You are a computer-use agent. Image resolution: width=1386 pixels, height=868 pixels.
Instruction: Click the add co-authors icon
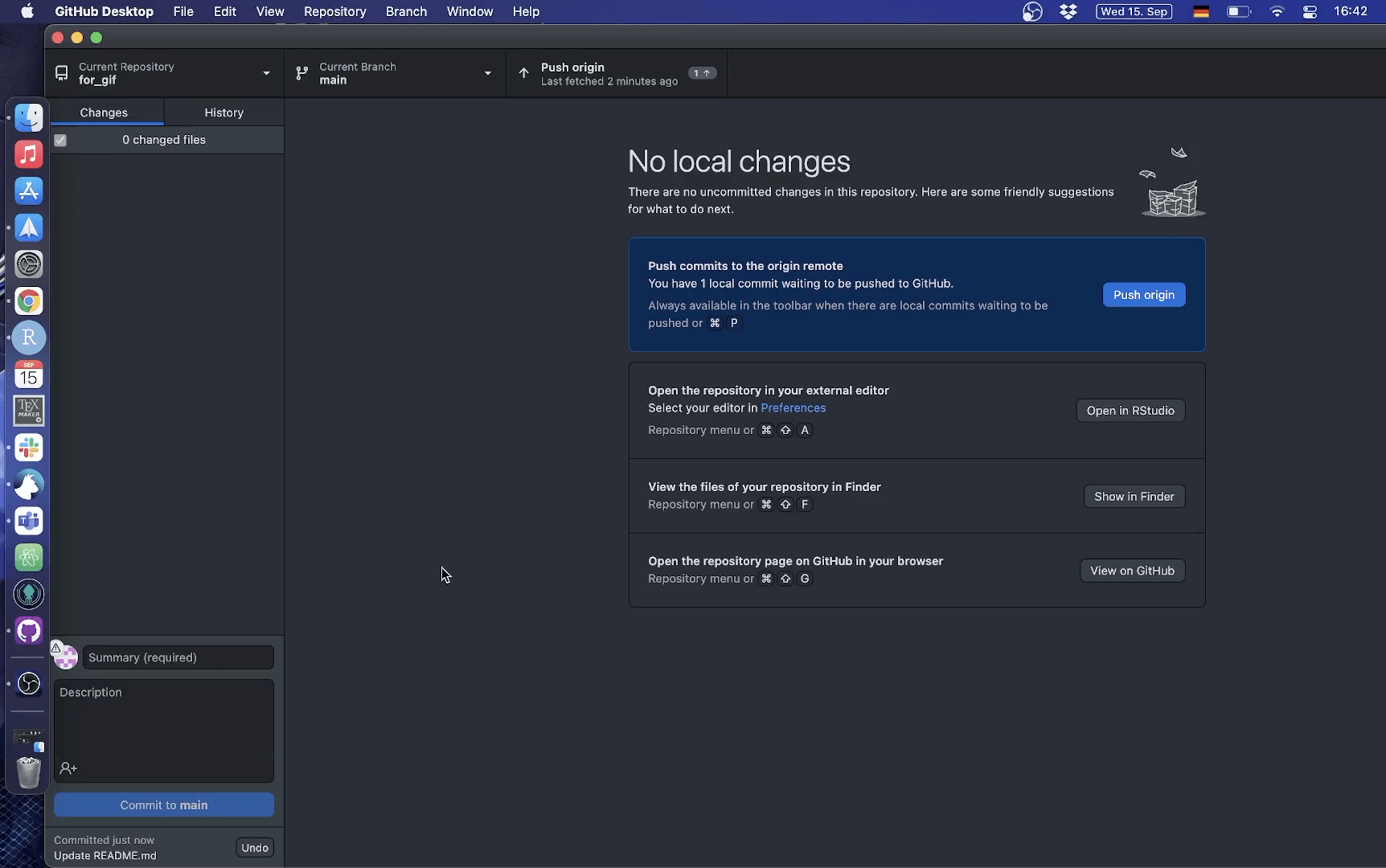68,769
